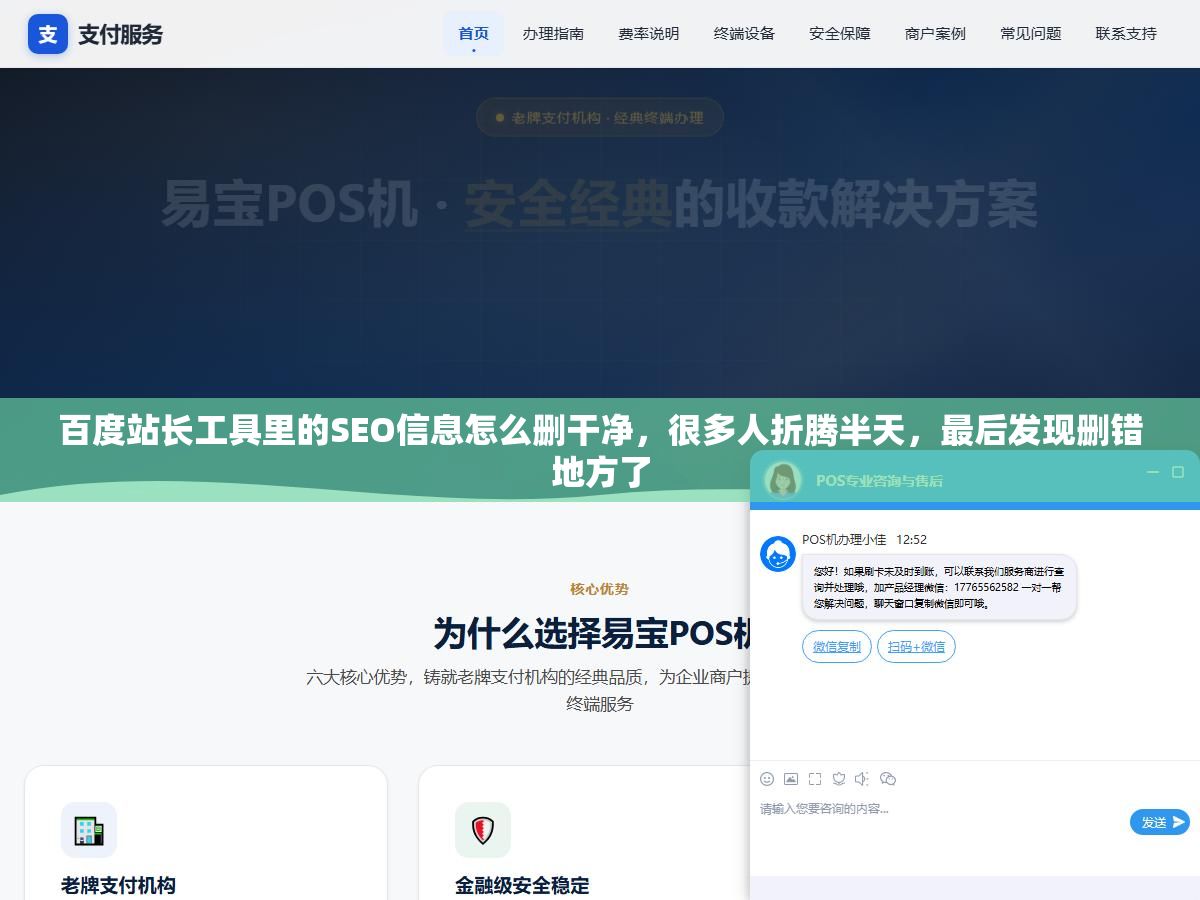The height and width of the screenshot is (900, 1200).
Task: Click the POS机办理小佳 sender name
Action: pos(844,539)
